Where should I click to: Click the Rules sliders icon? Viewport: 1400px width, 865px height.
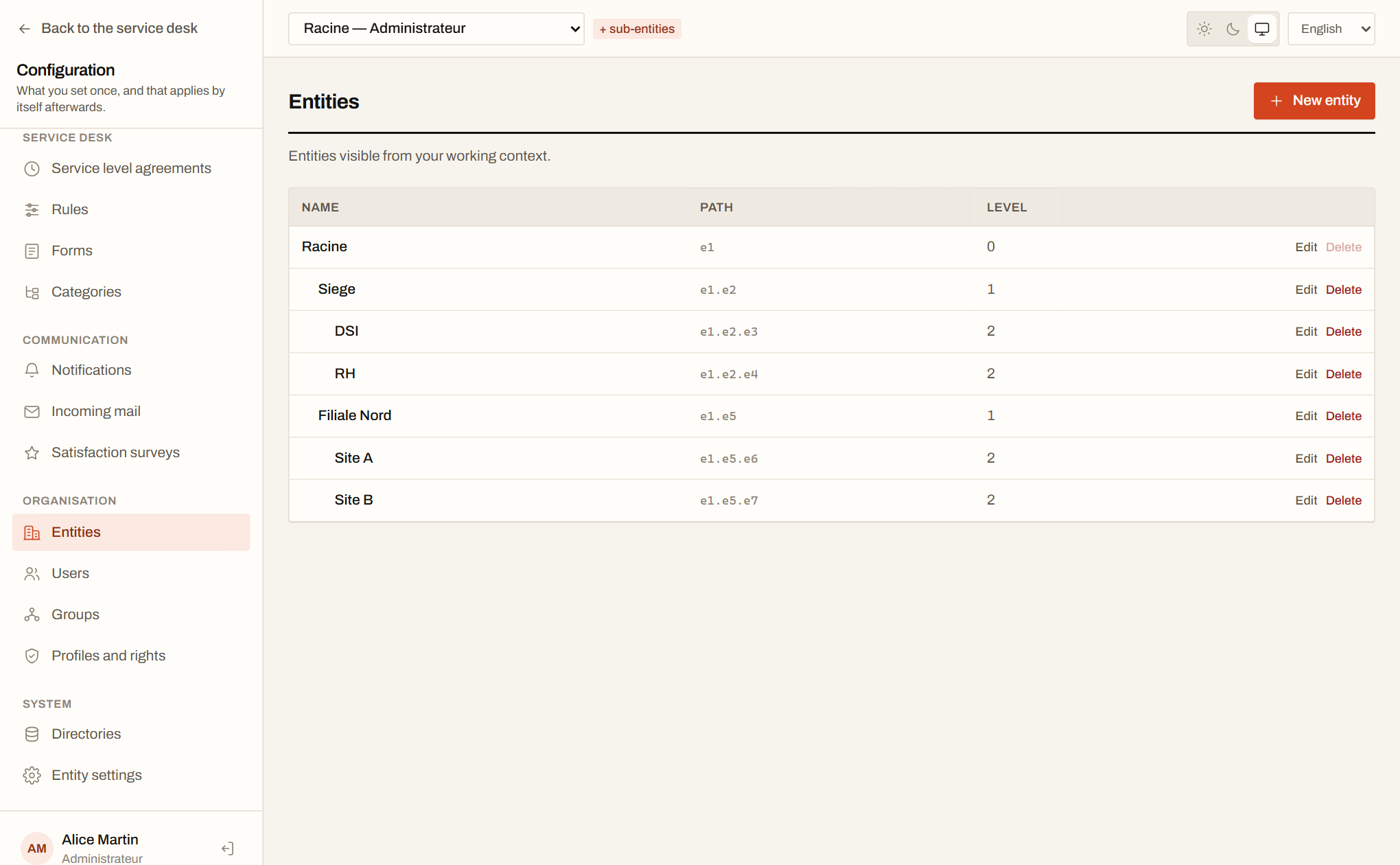point(32,210)
